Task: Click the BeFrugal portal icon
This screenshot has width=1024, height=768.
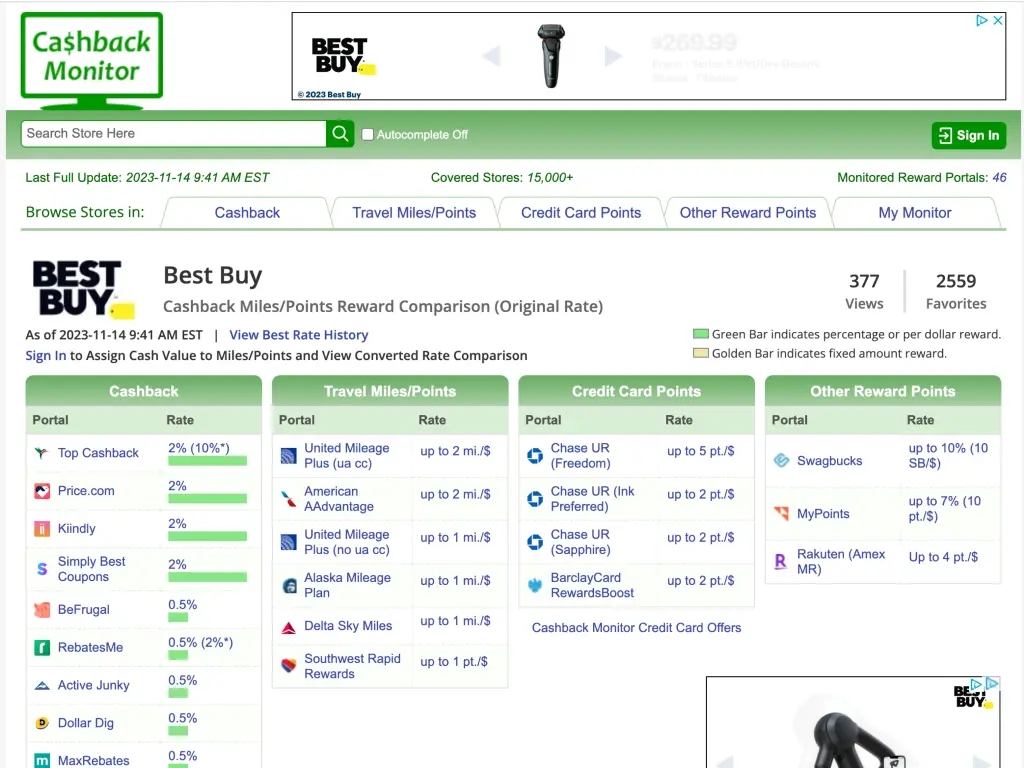Action: [42, 609]
